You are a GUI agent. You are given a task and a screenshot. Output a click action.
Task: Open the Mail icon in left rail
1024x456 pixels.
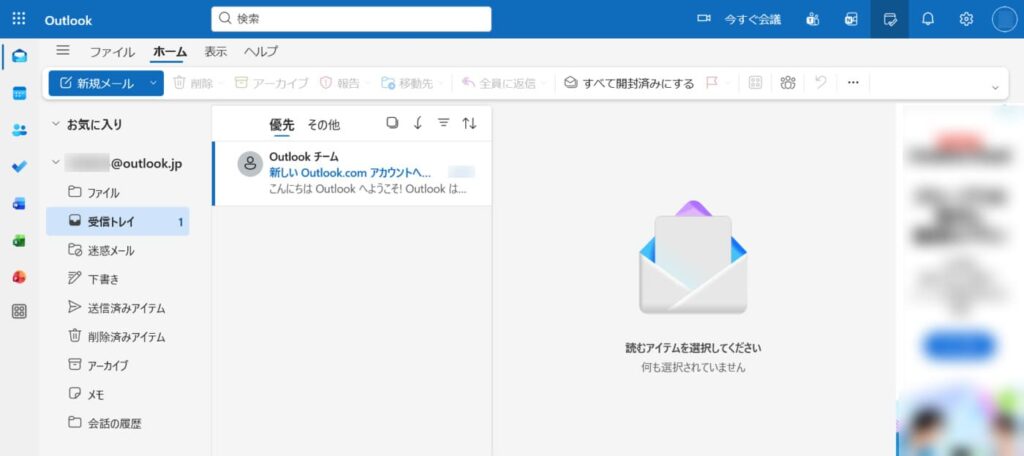tap(19, 56)
